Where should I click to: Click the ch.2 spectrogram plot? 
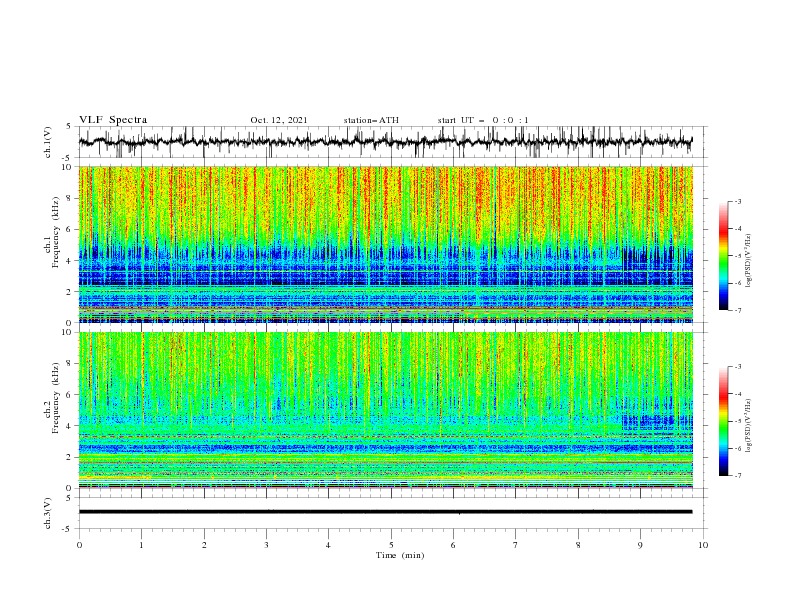(x=386, y=410)
